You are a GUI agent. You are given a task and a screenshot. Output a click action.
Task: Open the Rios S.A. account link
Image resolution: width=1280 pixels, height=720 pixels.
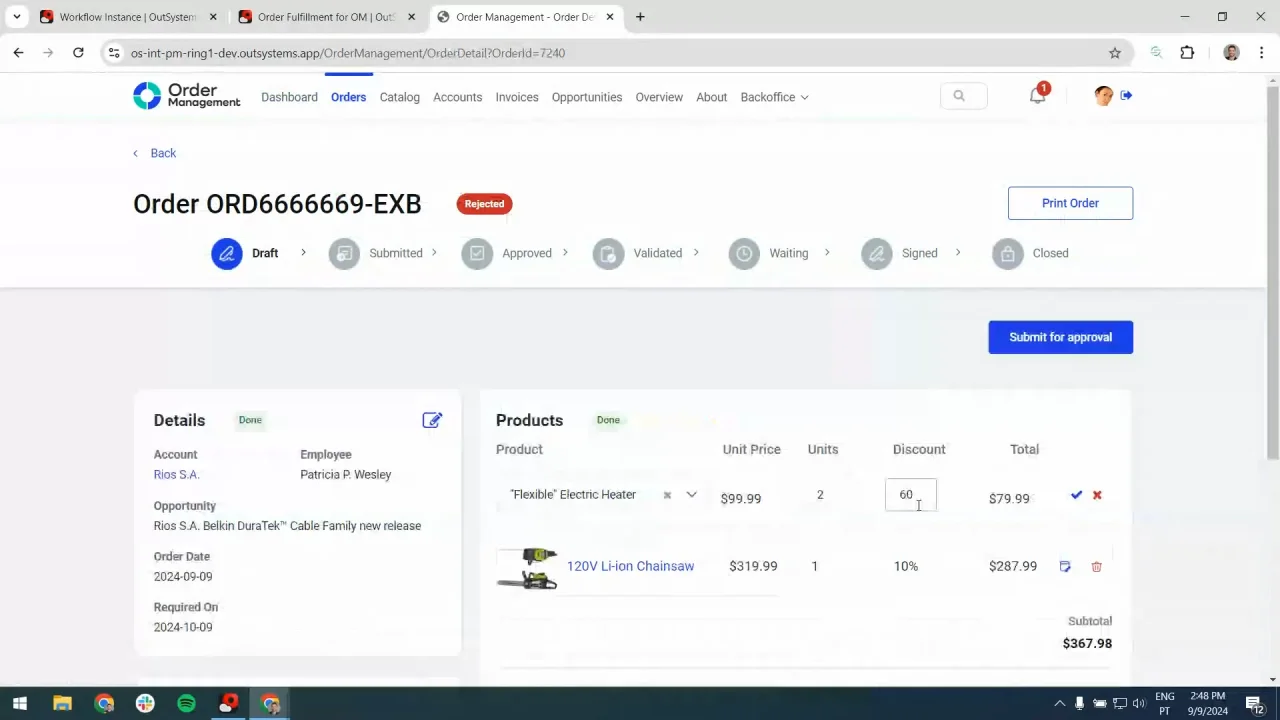(x=176, y=475)
